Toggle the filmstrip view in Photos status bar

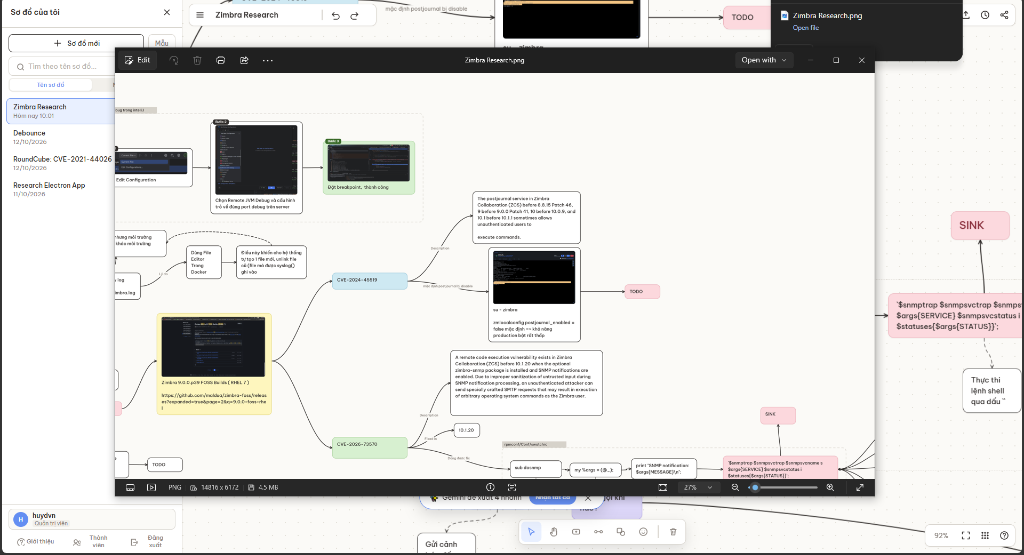point(130,487)
